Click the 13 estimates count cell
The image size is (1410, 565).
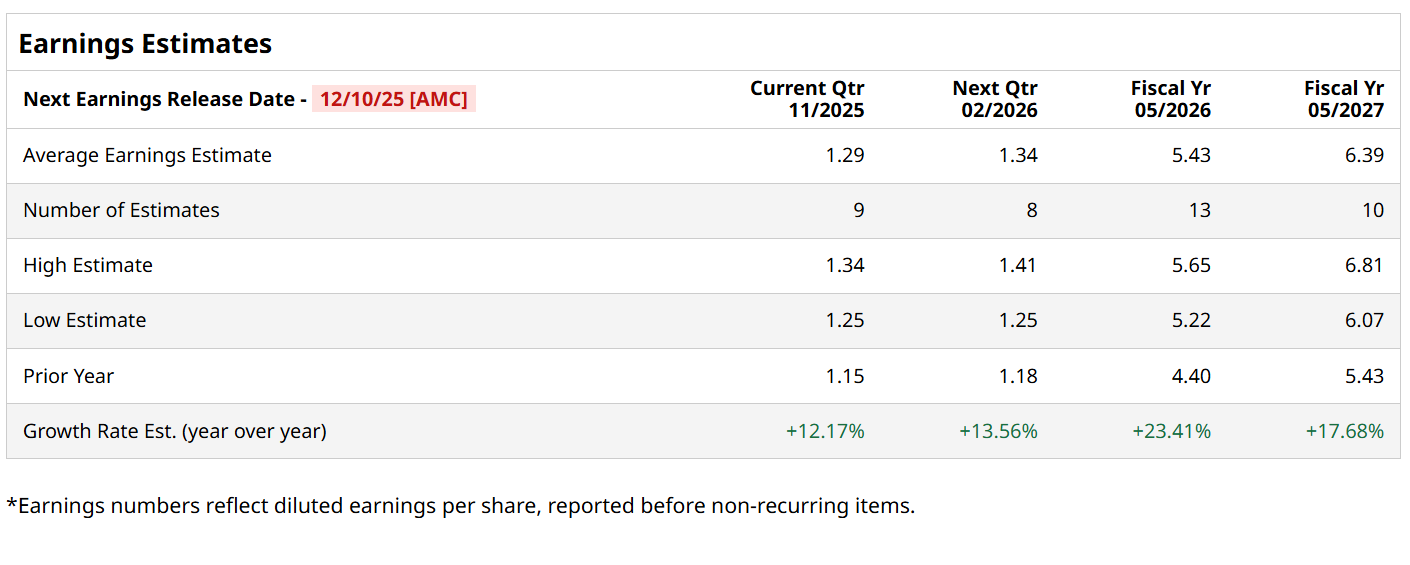pyautogui.click(x=1200, y=210)
